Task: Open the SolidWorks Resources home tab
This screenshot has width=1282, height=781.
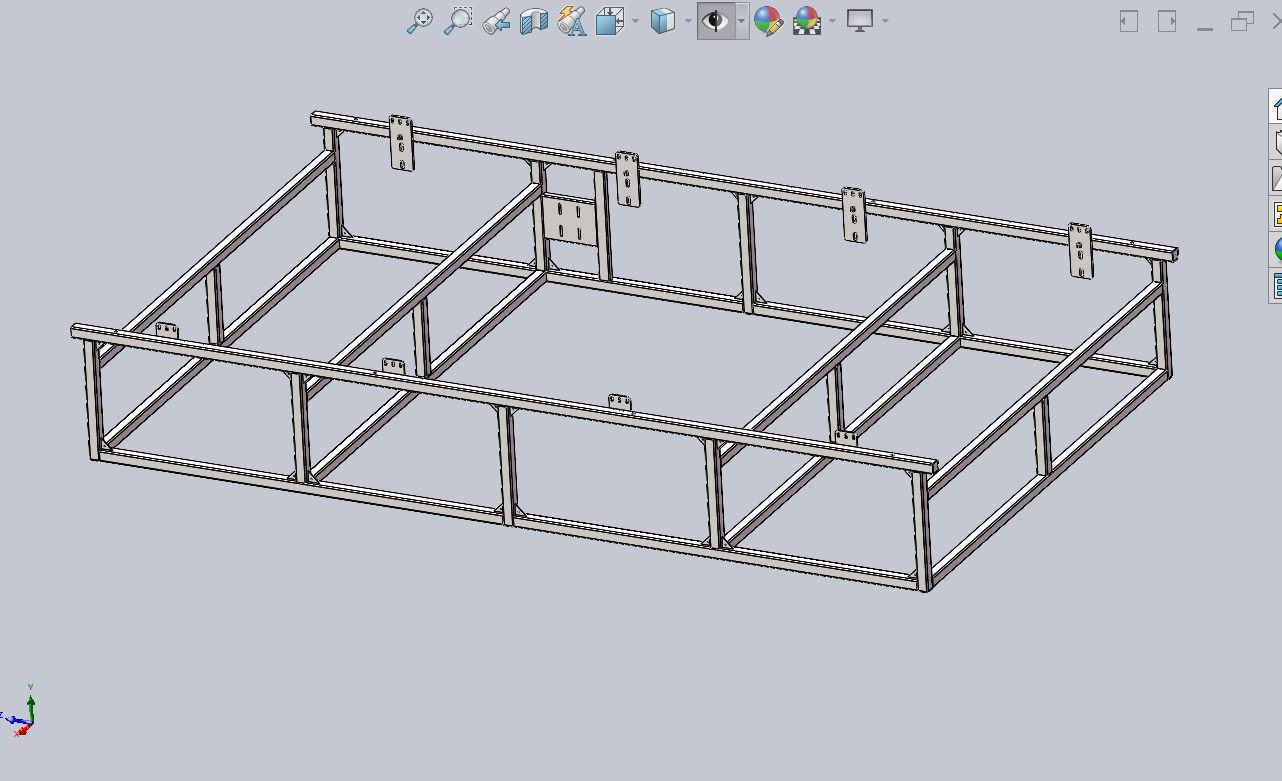Action: (x=1276, y=106)
